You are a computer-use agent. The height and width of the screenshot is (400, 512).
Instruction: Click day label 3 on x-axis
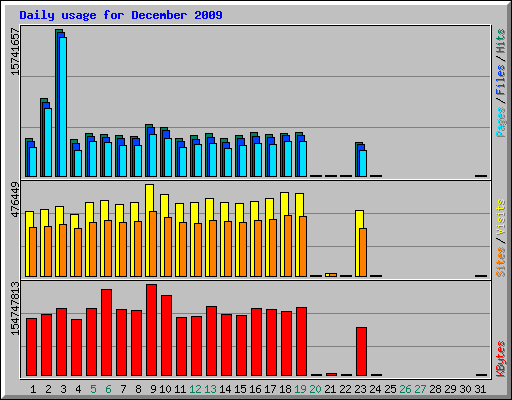coord(63,389)
